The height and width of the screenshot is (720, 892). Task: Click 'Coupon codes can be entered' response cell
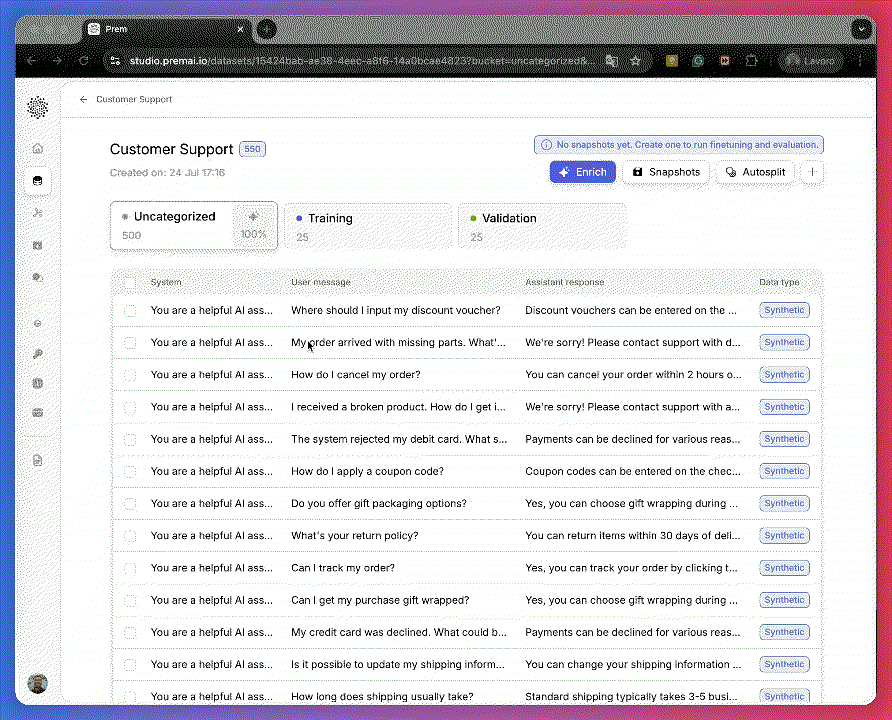633,471
